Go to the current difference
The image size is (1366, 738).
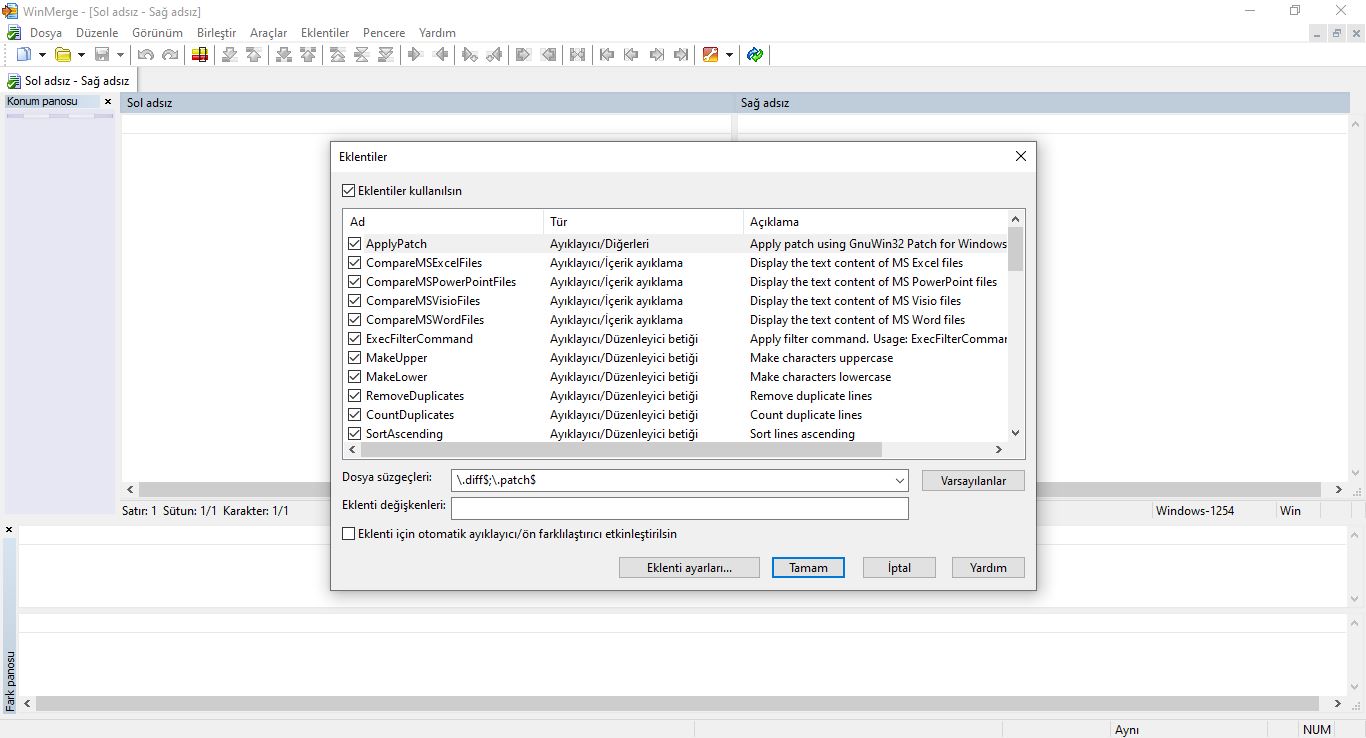(362, 54)
